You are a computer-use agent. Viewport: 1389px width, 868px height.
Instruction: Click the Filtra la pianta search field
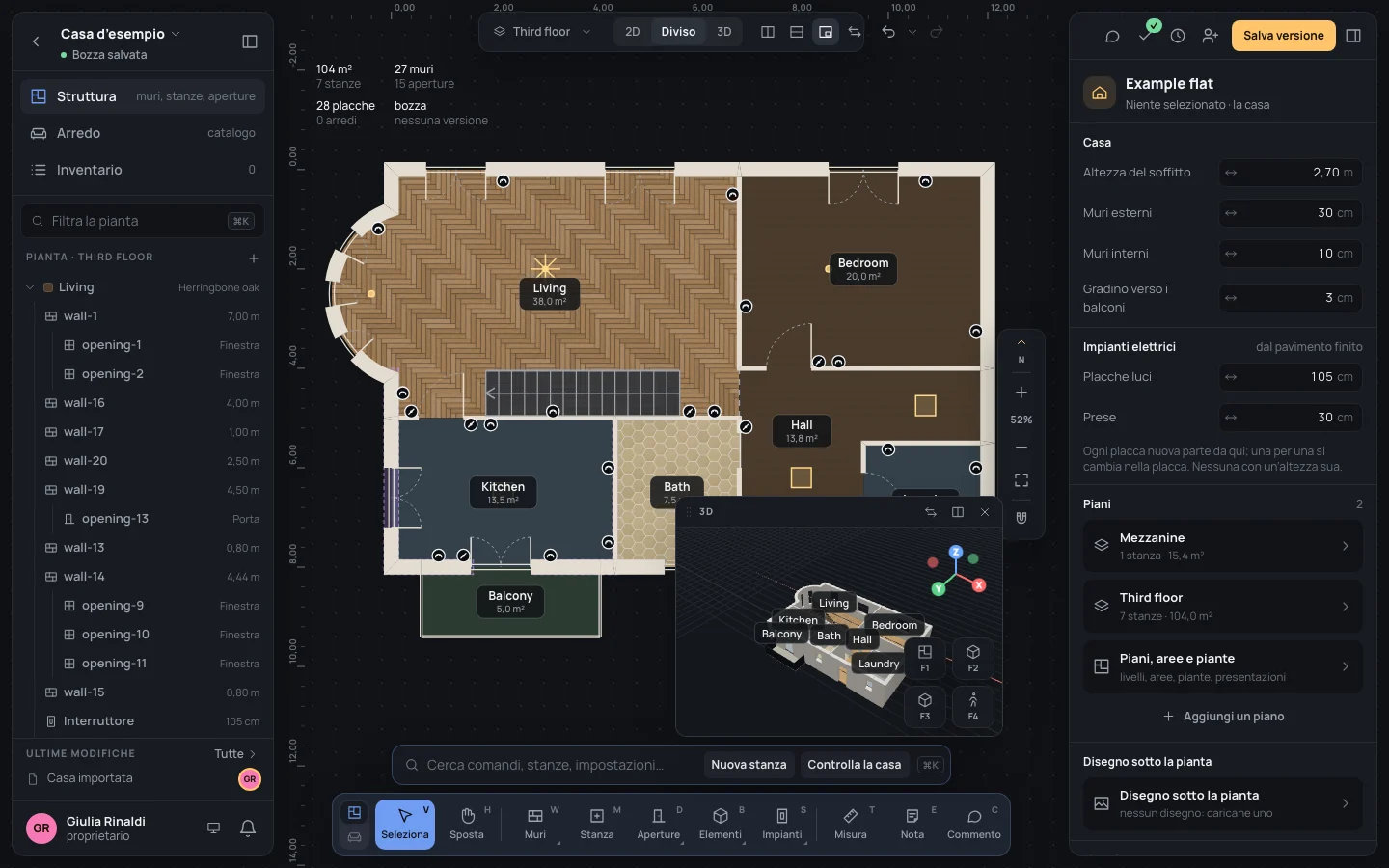(143, 221)
